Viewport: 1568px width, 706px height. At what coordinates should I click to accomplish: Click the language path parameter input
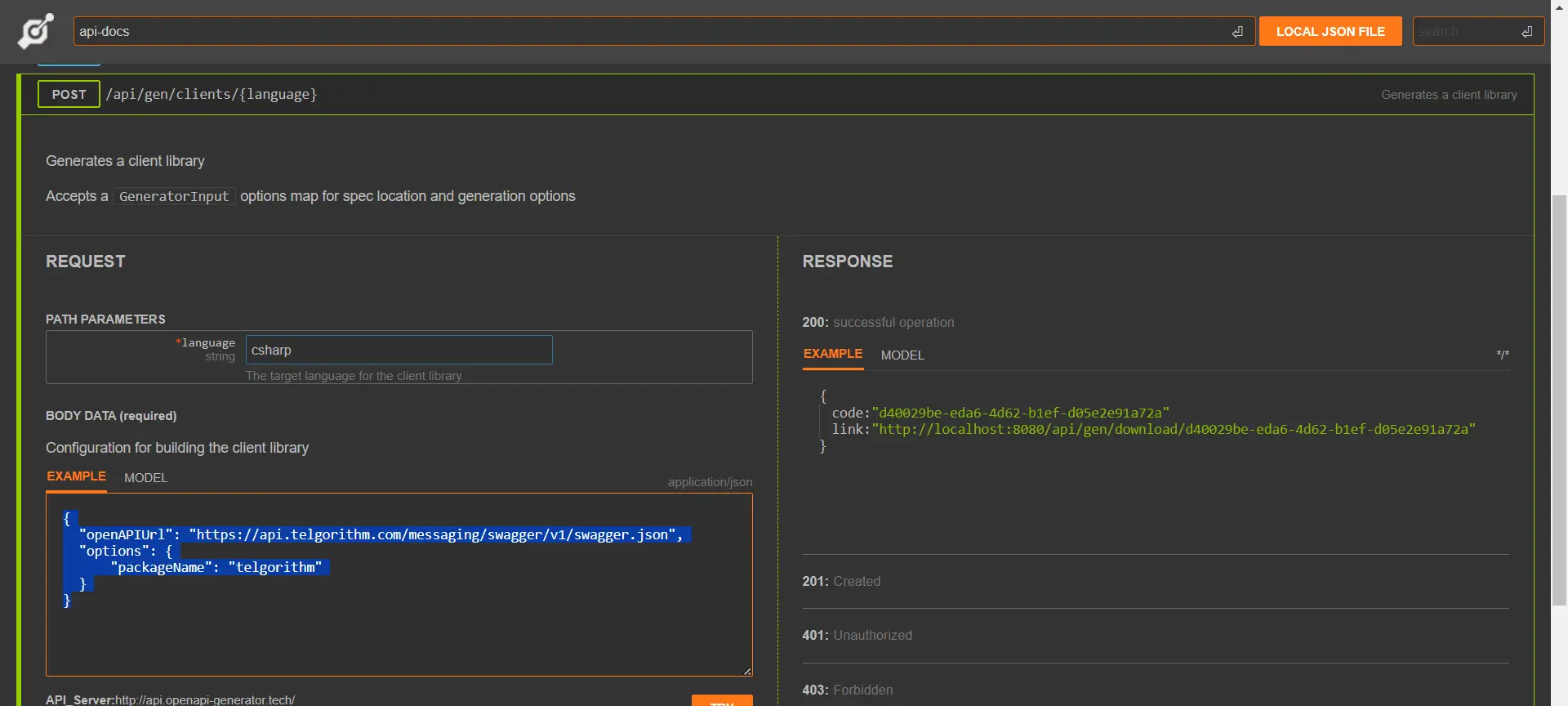[x=399, y=350]
